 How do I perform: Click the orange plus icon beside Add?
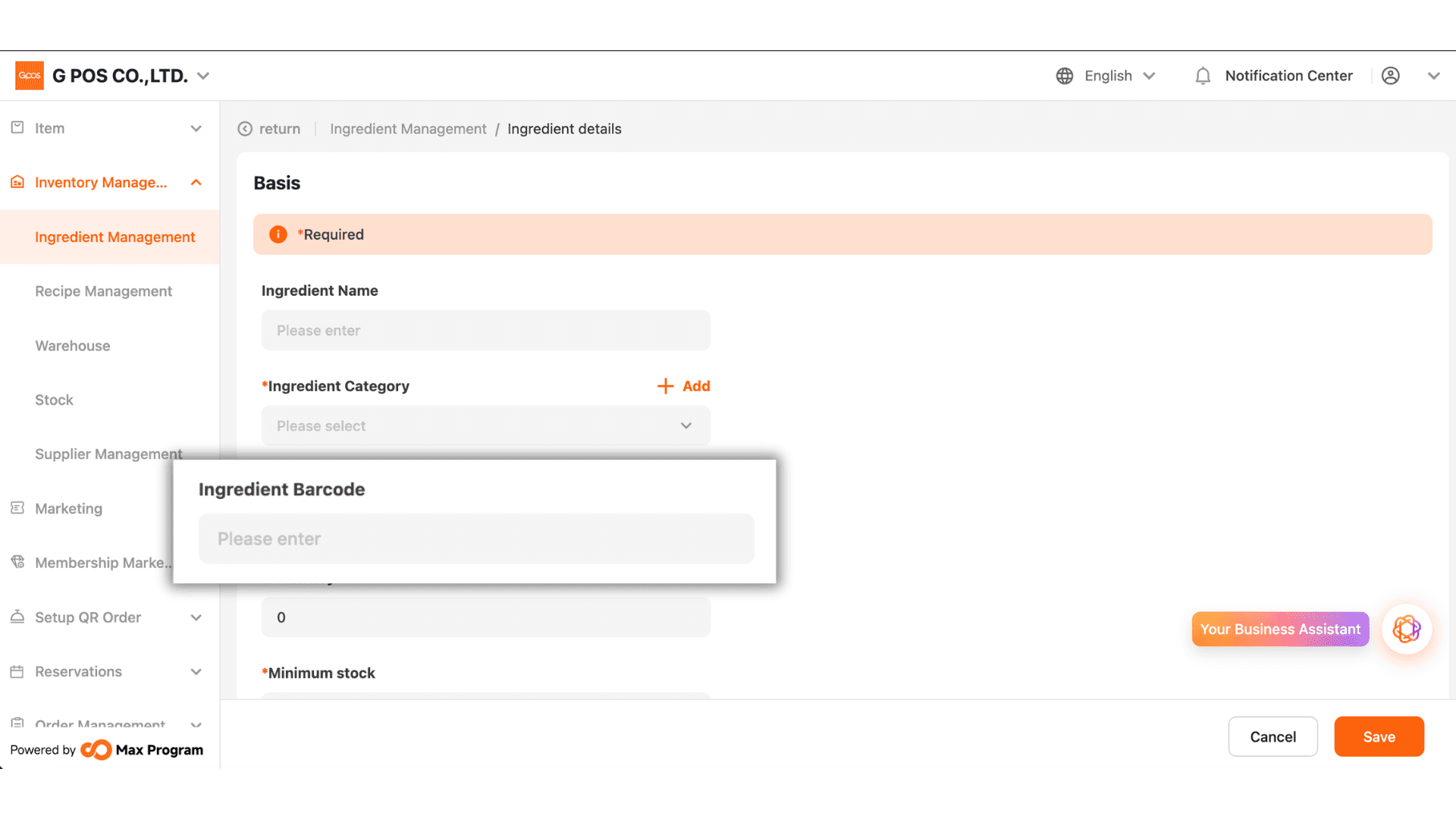tap(665, 386)
